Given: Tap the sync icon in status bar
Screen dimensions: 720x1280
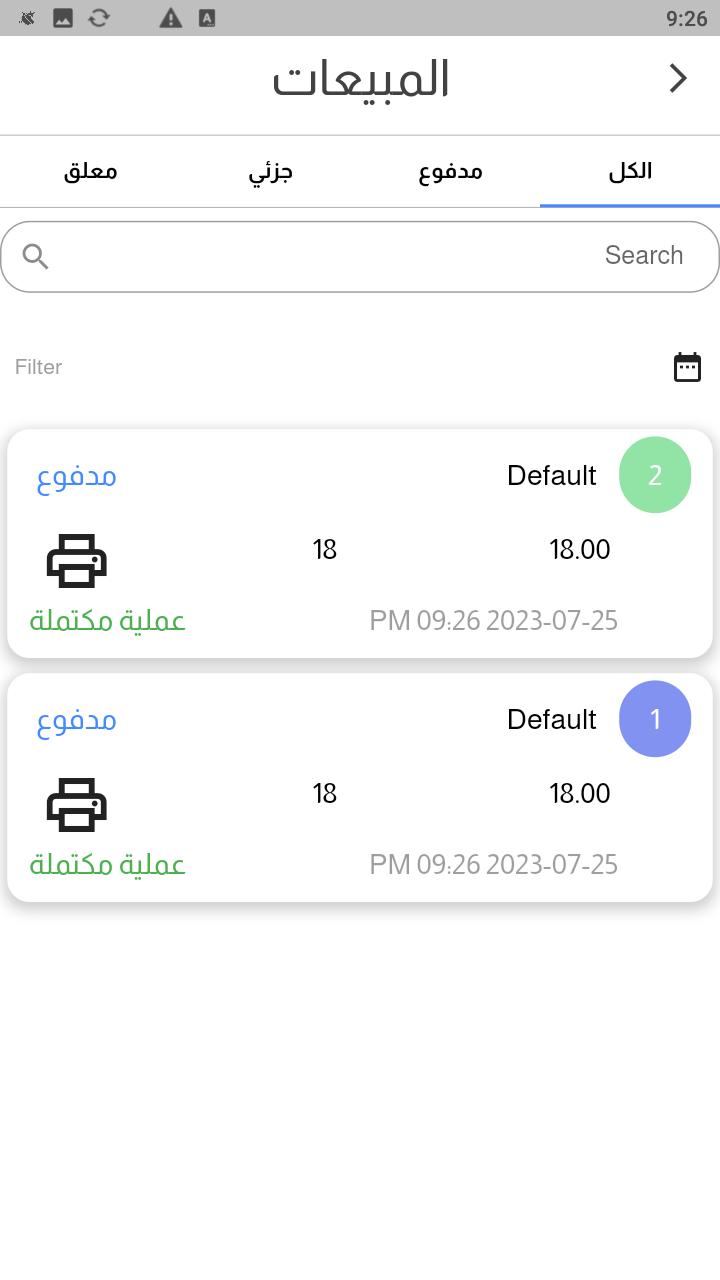Looking at the screenshot, I should coord(99,18).
